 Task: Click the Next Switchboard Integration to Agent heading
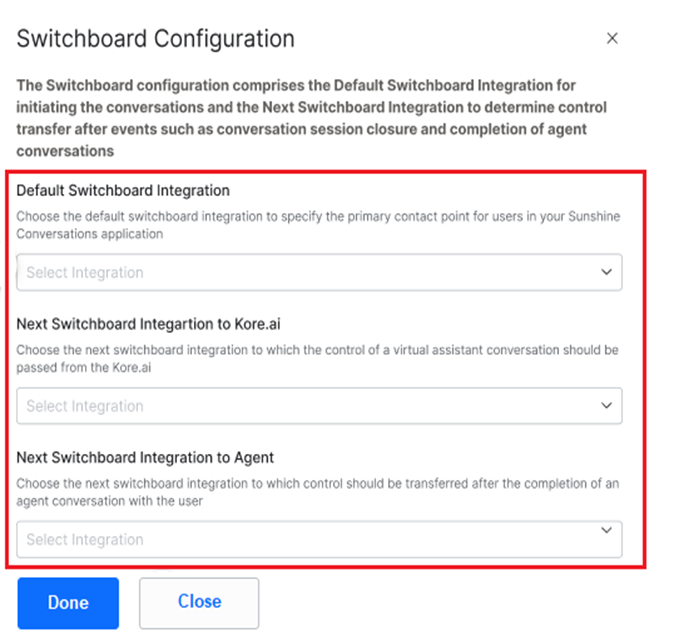click(x=145, y=458)
